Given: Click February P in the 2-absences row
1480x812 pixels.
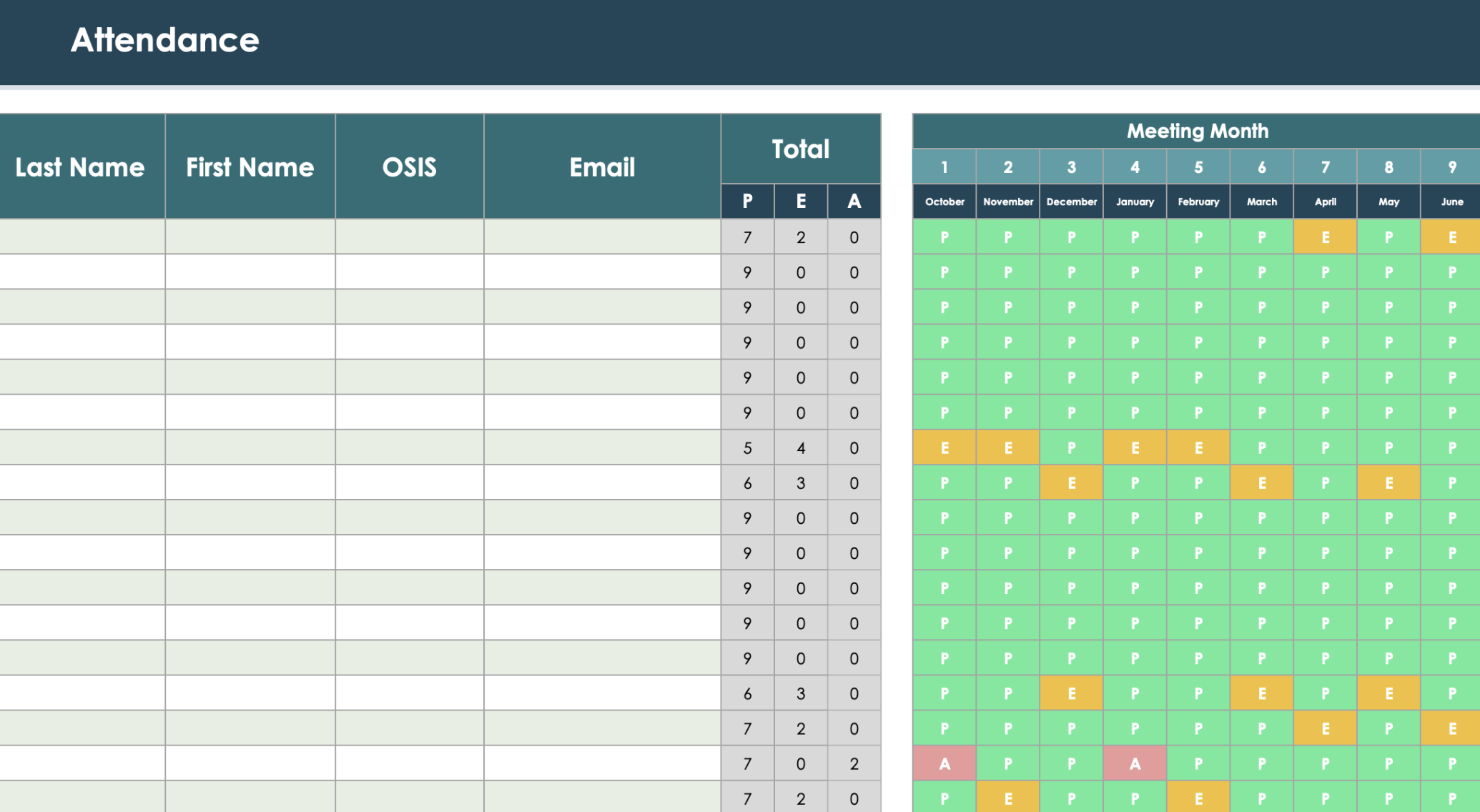Looking at the screenshot, I should tap(1198, 763).
